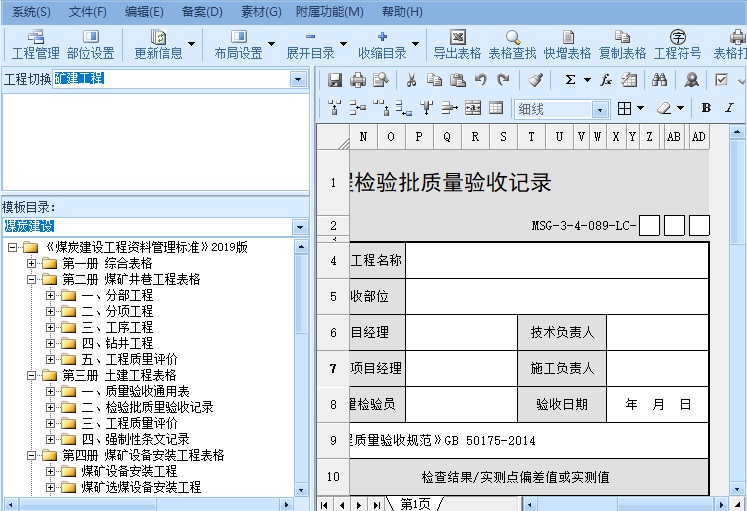Click the binoculars find icon
This screenshot has width=747, height=511.
[659, 80]
